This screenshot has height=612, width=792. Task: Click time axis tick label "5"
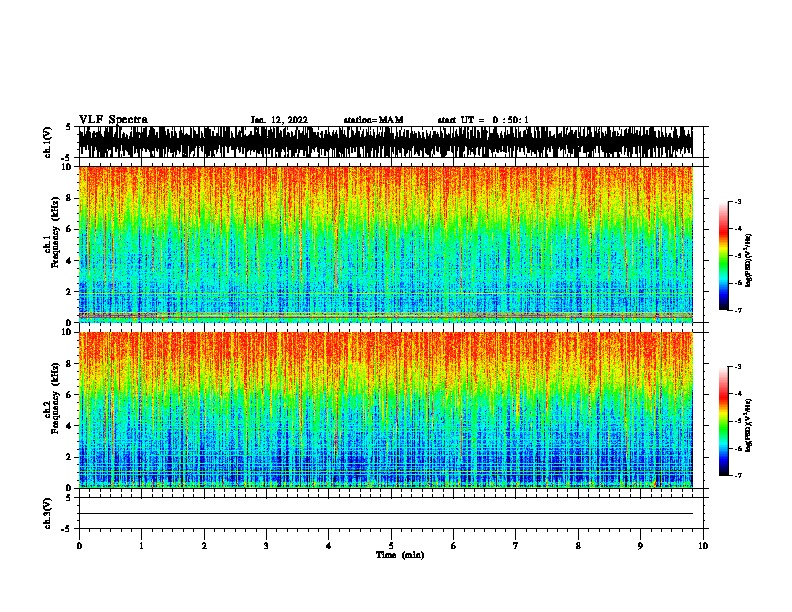pyautogui.click(x=391, y=546)
